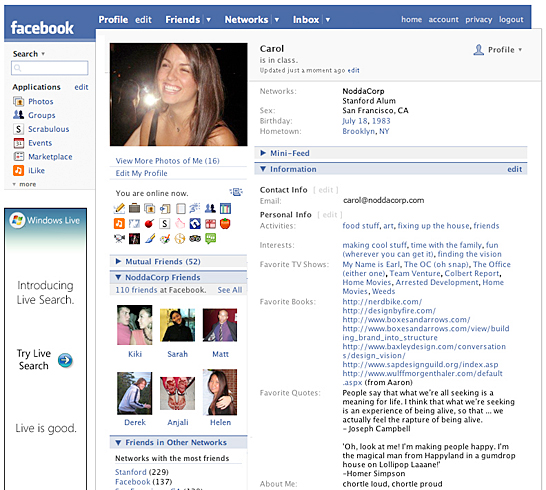Click 'edit' next to Profile in top bar

click(143, 20)
